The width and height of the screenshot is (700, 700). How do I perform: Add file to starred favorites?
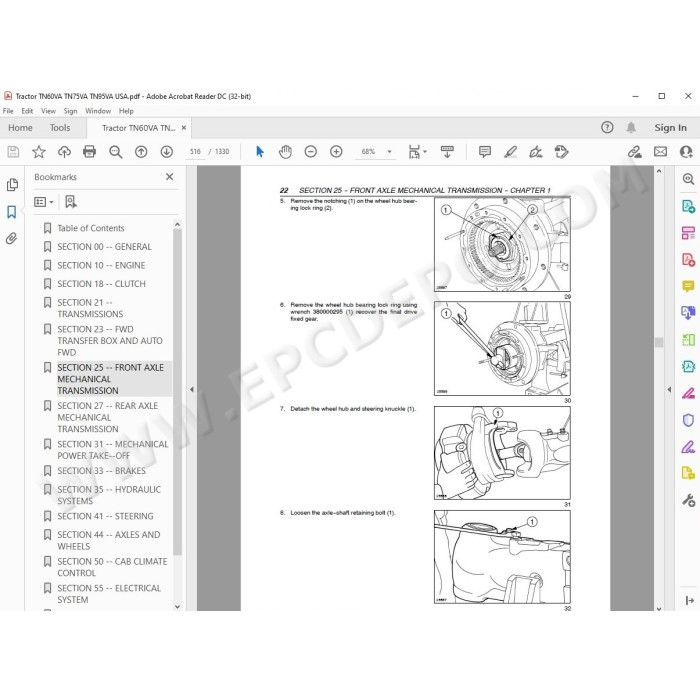click(x=39, y=152)
